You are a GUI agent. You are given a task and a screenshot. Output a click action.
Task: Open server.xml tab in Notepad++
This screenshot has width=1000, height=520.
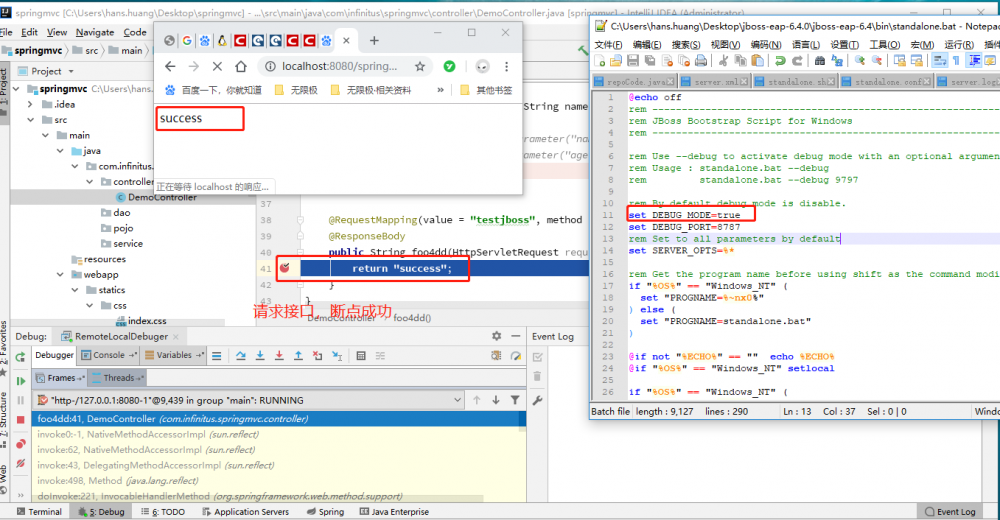(x=714, y=82)
